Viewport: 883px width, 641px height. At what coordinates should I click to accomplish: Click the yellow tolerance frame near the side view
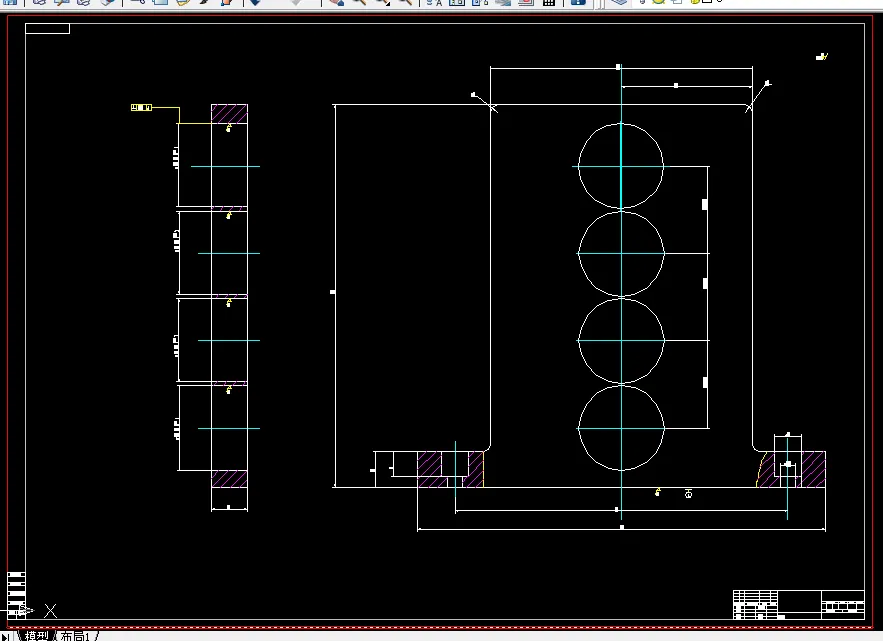(141, 107)
